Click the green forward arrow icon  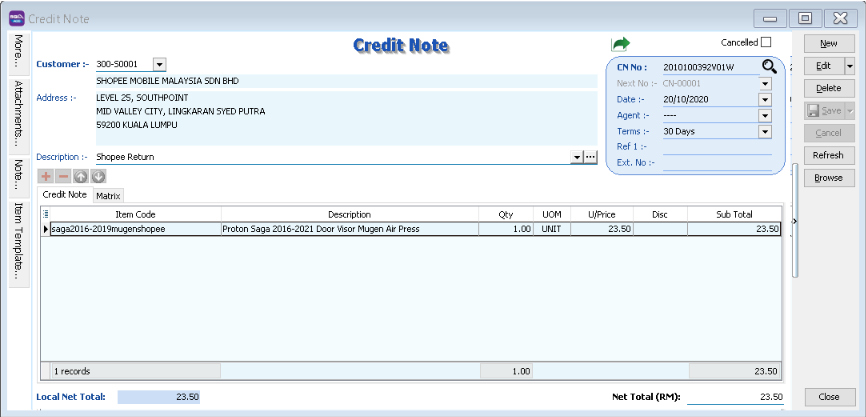click(x=621, y=44)
